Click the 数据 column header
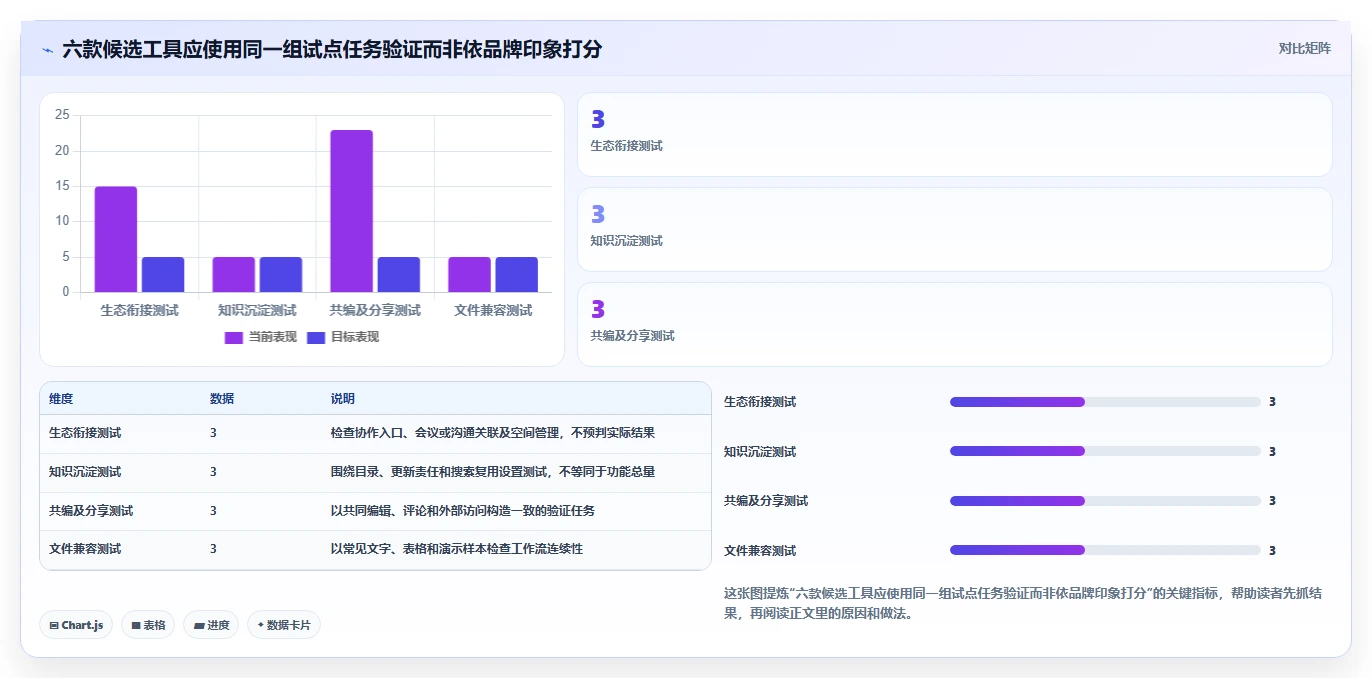 pos(222,399)
